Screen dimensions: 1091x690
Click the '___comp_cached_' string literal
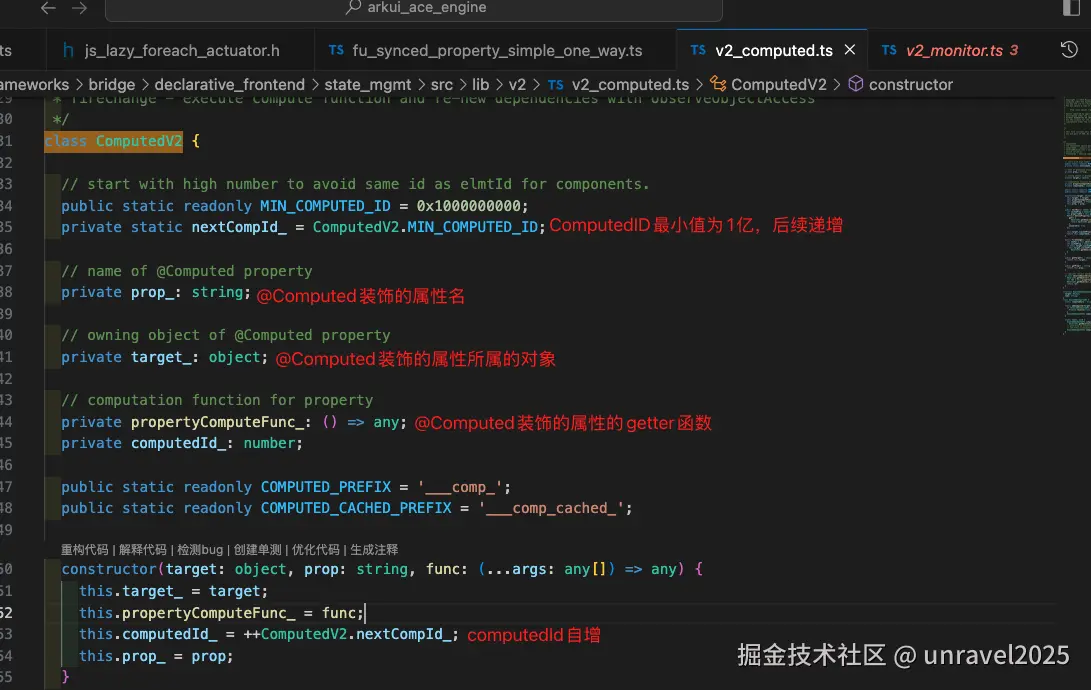551,508
